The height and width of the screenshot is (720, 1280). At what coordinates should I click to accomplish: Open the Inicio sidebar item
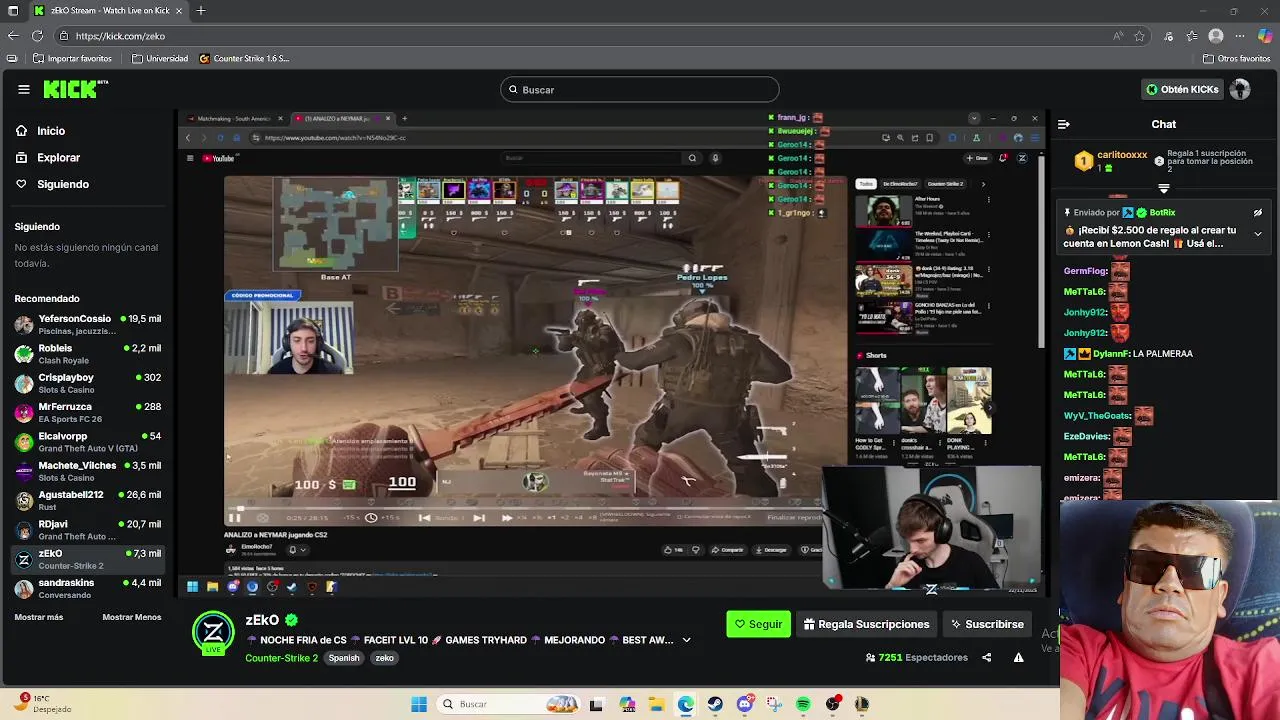(x=50, y=131)
